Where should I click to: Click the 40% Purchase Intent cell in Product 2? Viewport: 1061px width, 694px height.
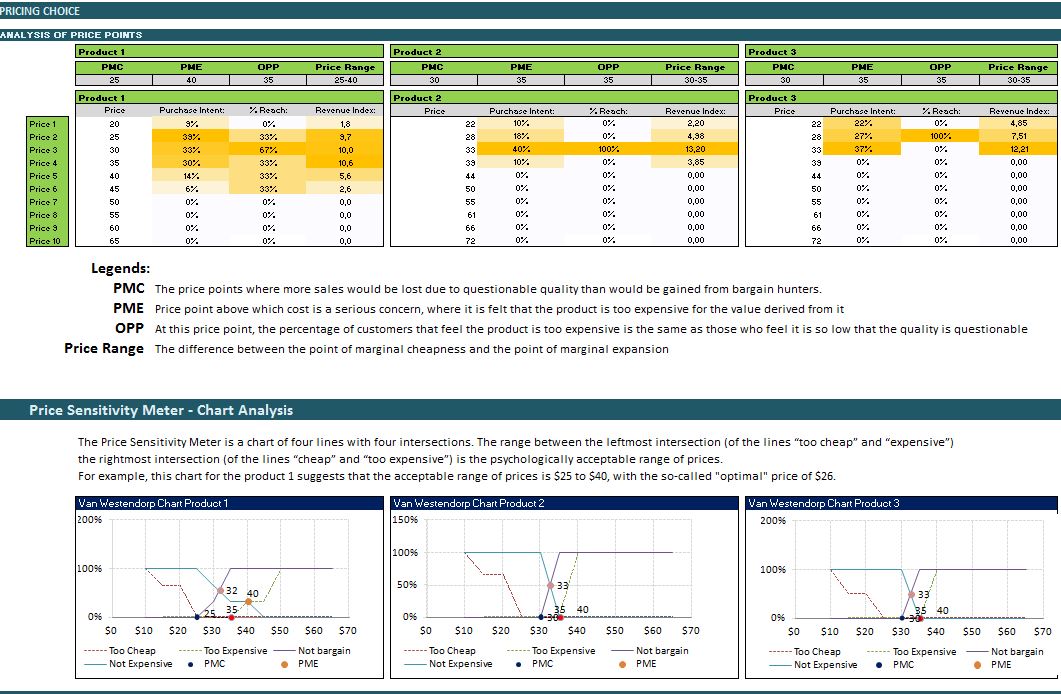coord(521,150)
